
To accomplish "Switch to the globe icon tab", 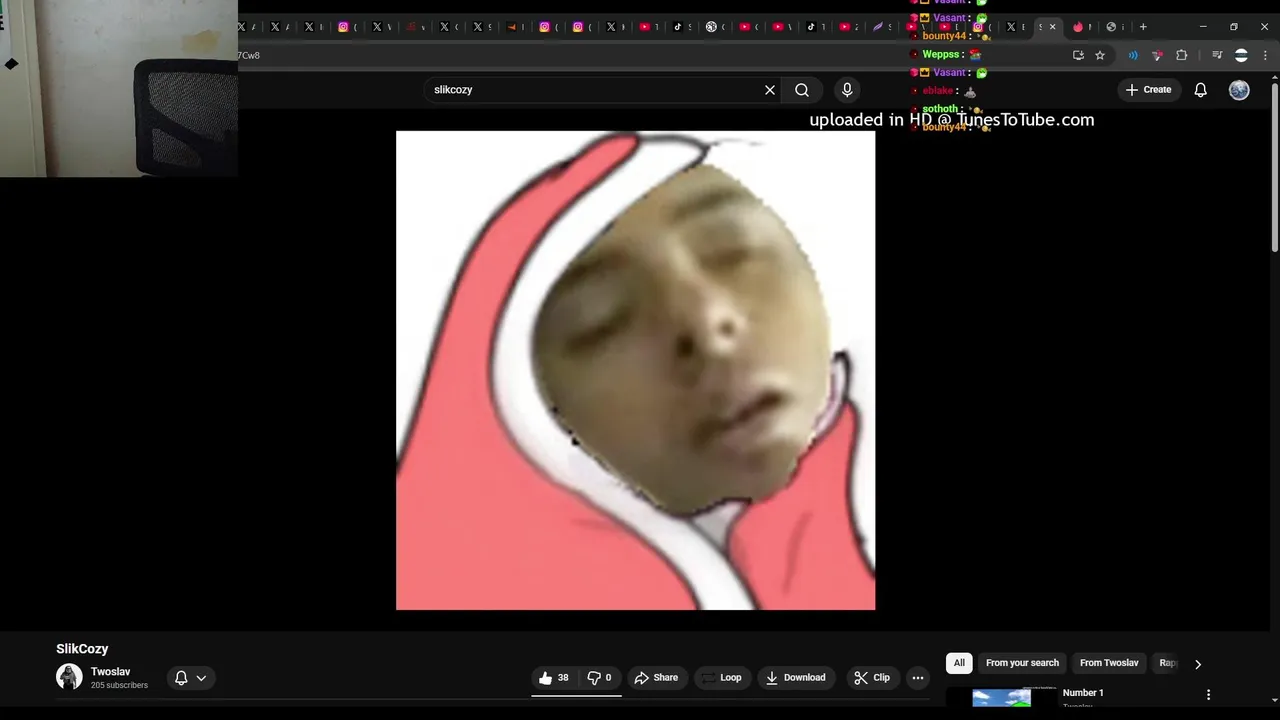I will coord(1111,27).
